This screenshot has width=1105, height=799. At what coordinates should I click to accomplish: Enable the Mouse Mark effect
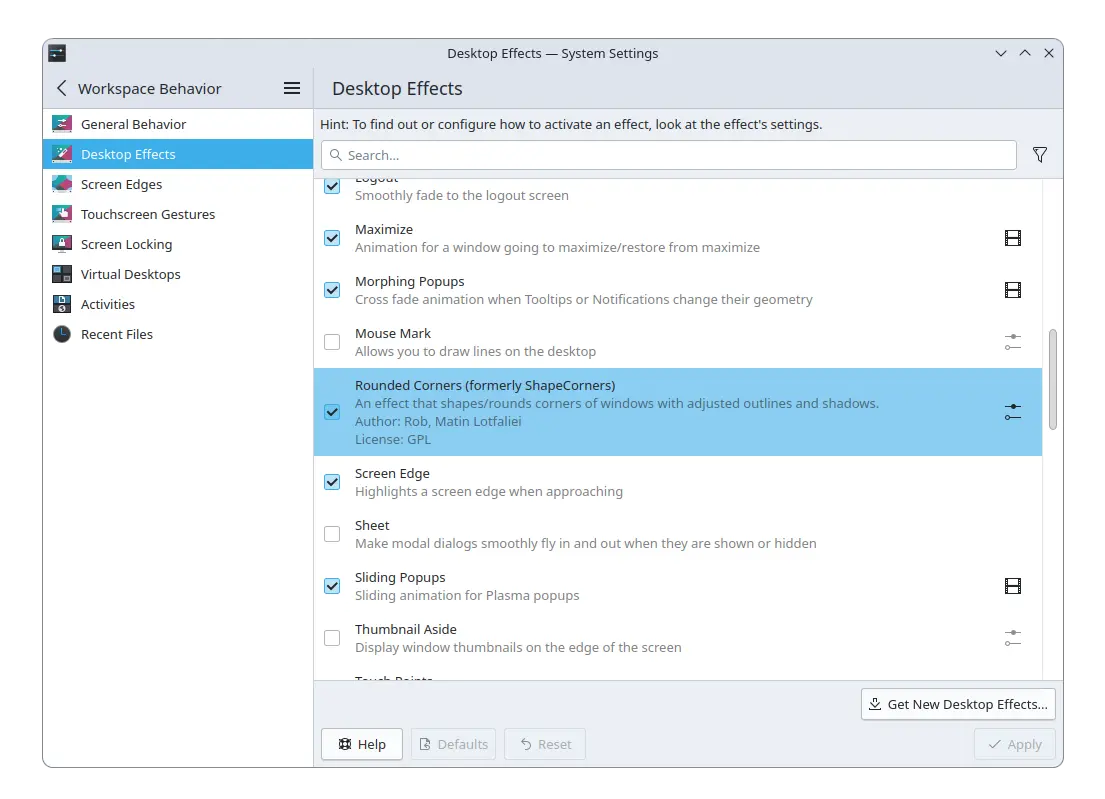(x=332, y=342)
